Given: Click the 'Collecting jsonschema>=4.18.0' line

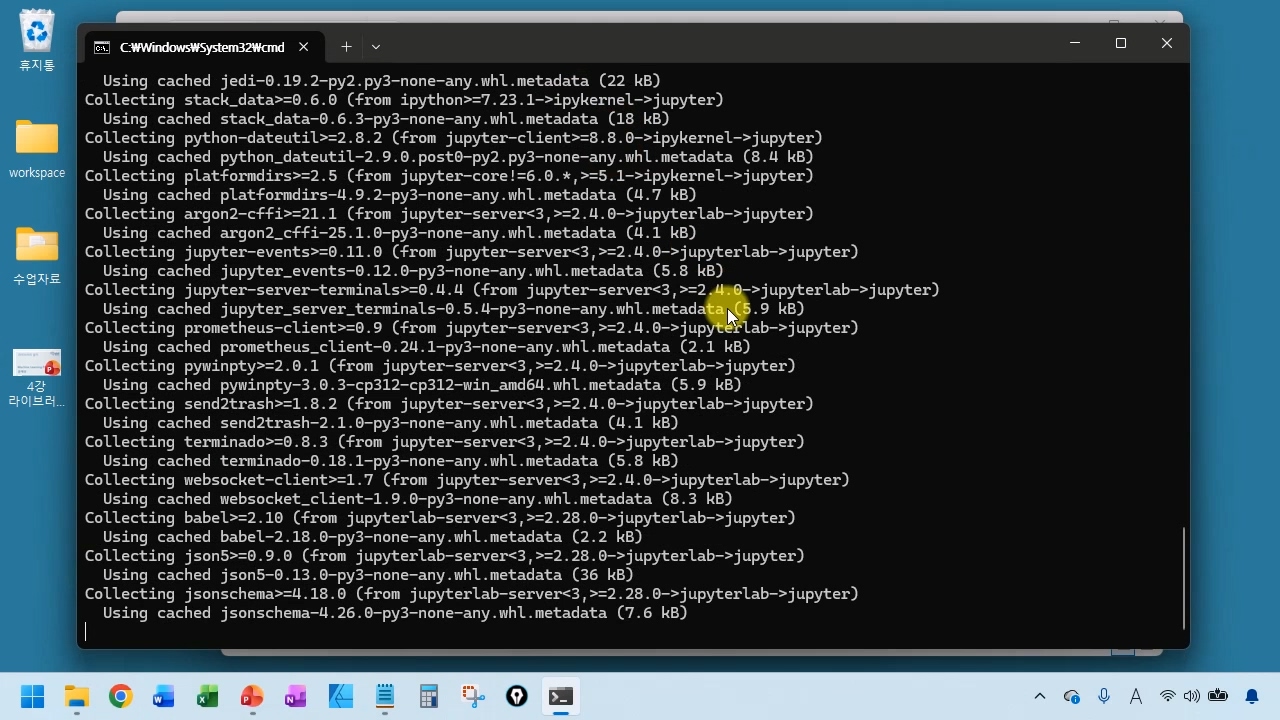Looking at the screenshot, I should click(x=472, y=594).
